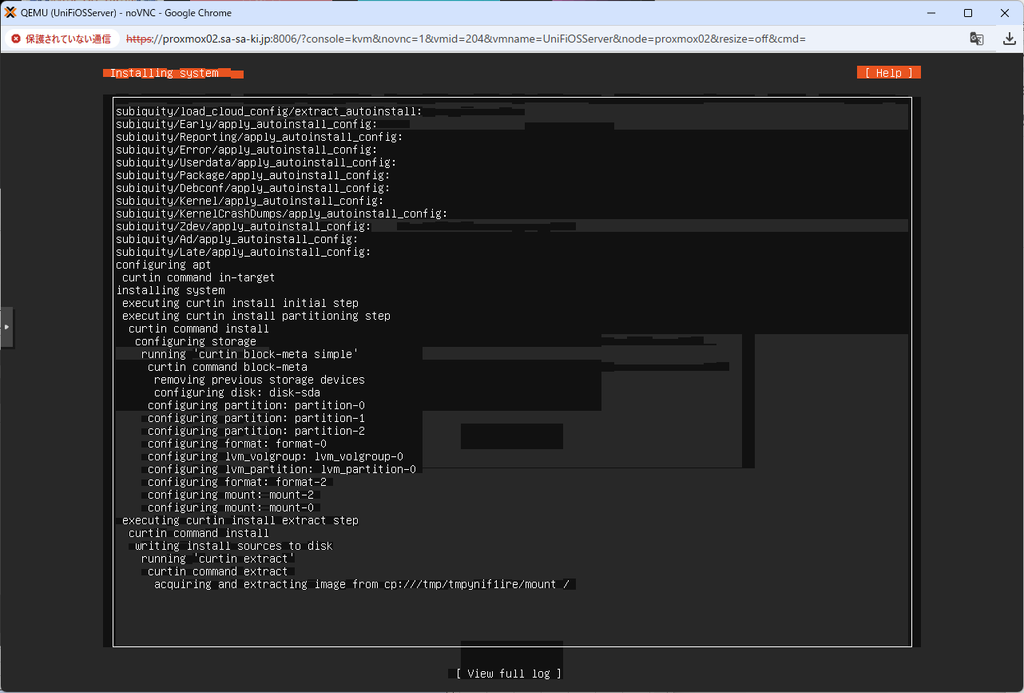The width and height of the screenshot is (1024, 693).
Task: Click the 'Installing system' header text
Action: click(164, 73)
